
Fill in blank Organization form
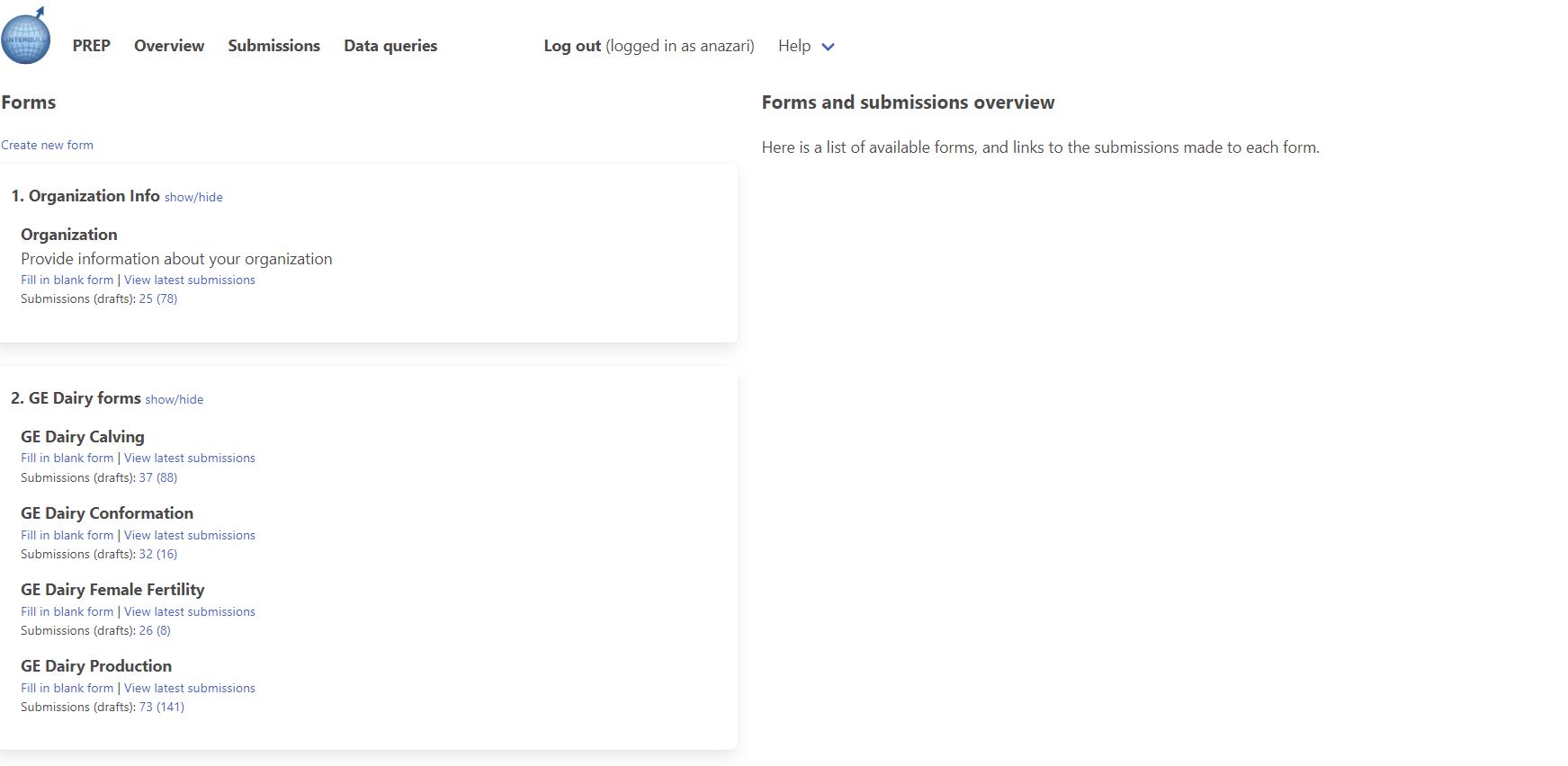click(67, 280)
